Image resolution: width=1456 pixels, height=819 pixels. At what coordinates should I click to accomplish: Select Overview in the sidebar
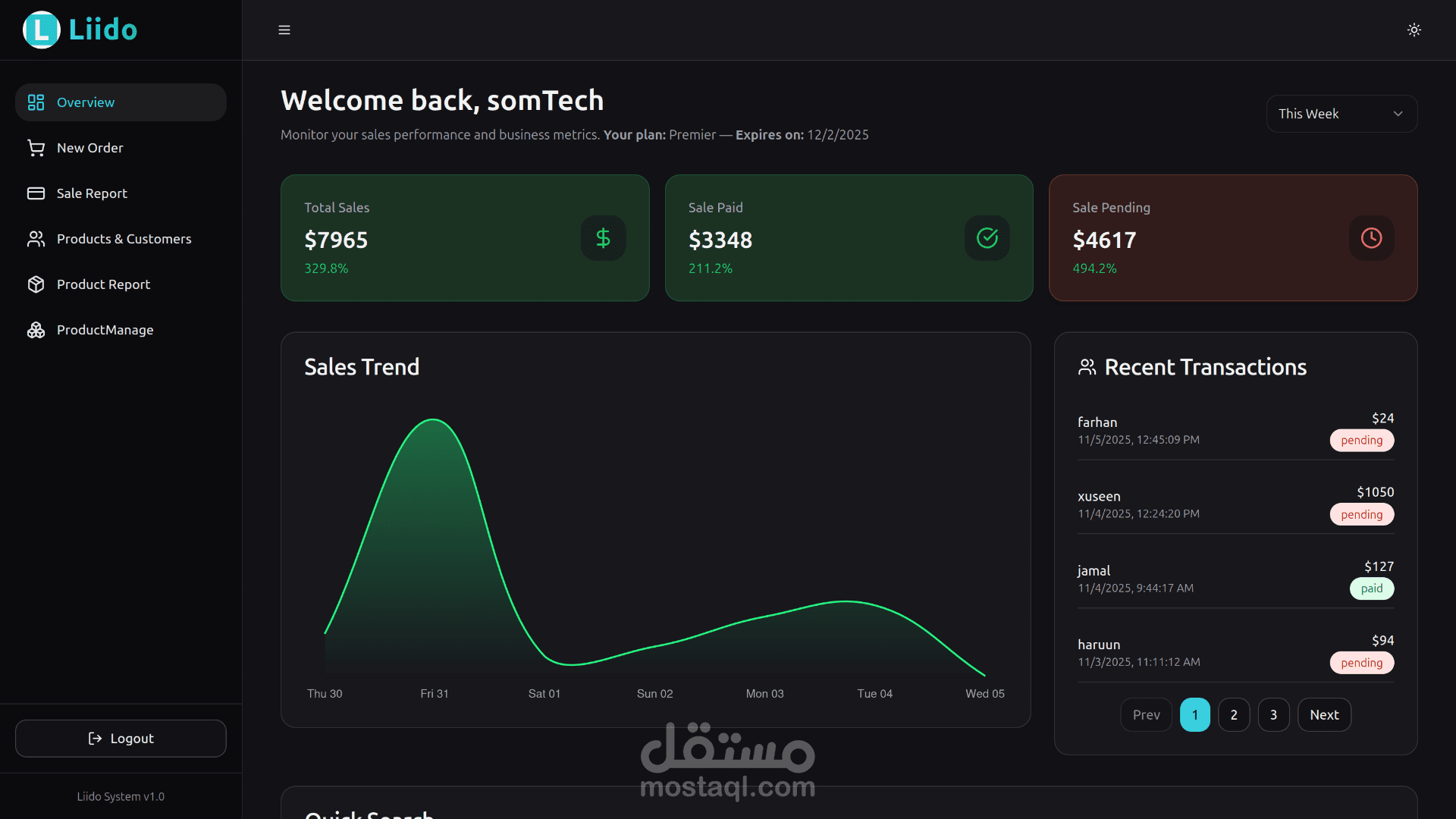pyautogui.click(x=86, y=102)
